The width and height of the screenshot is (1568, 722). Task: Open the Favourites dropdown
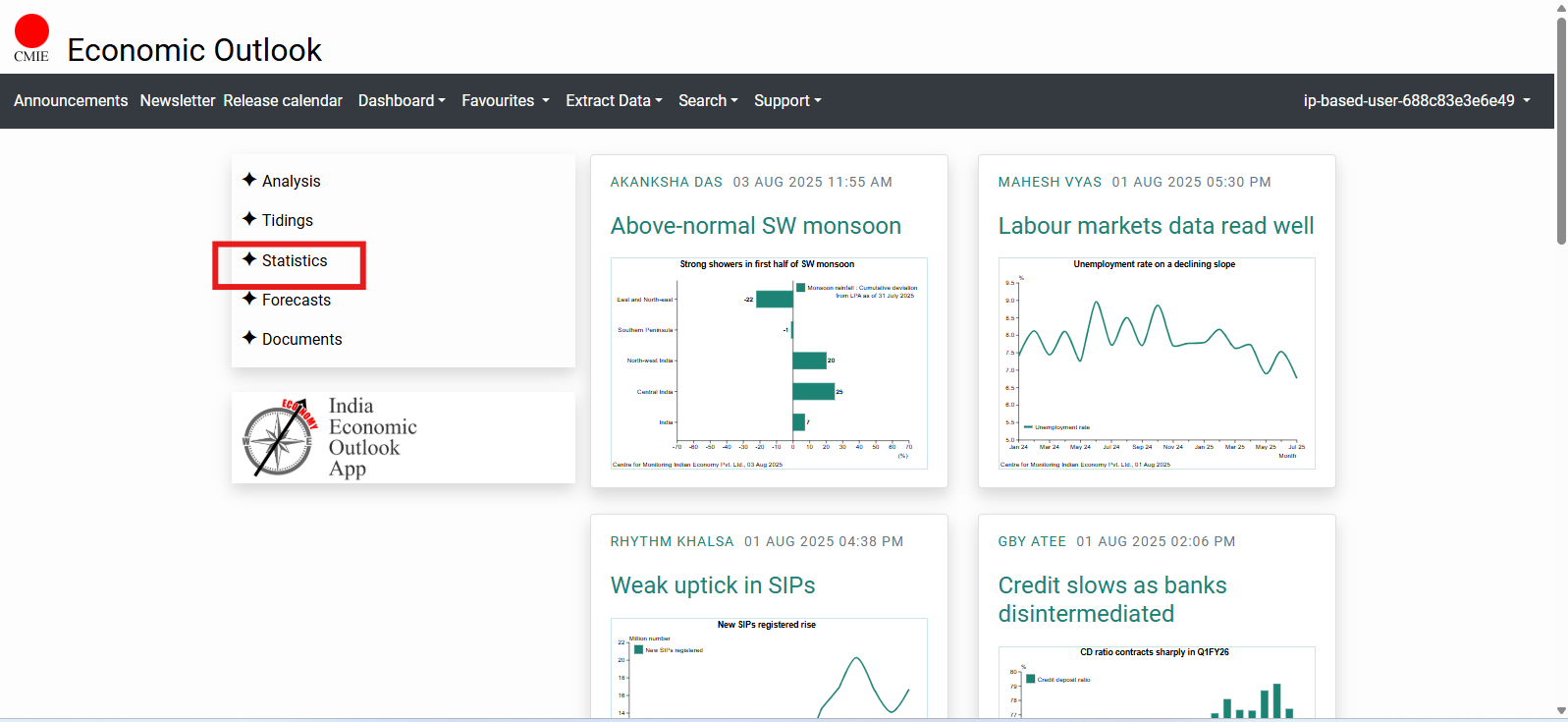[505, 101]
